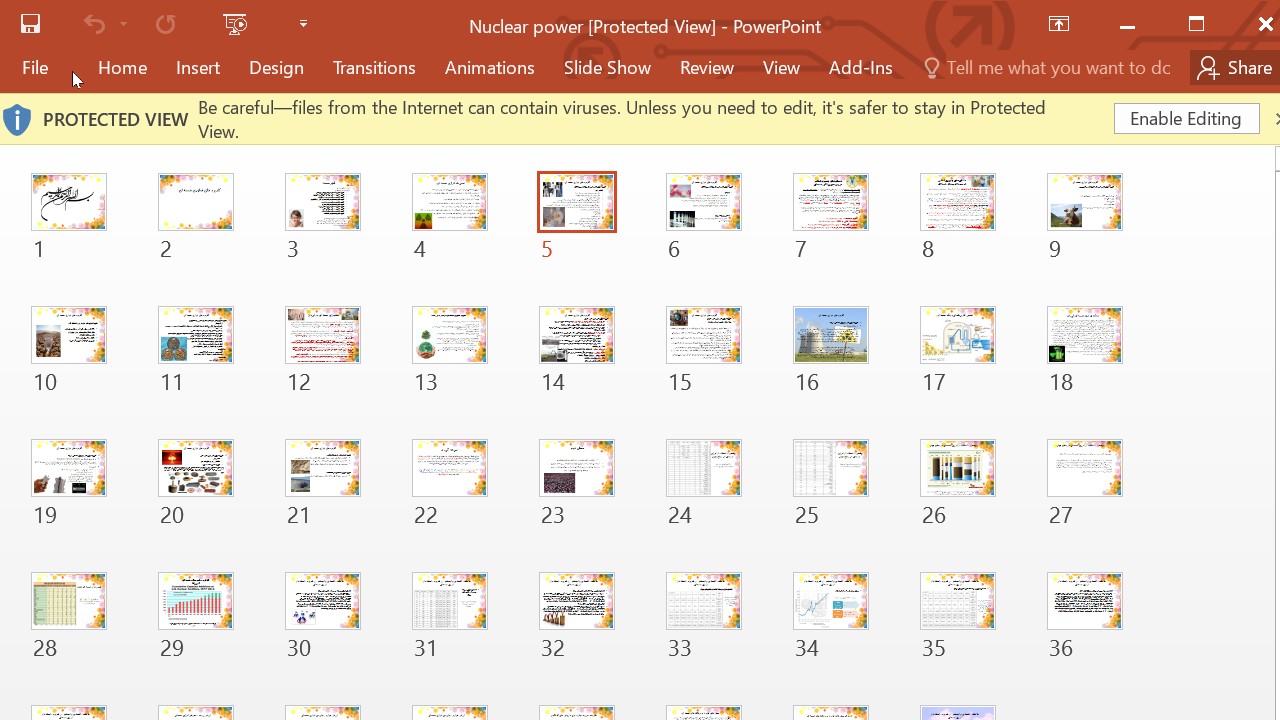This screenshot has height=720, width=1280.
Task: Select slide 2 thumbnail
Action: [196, 202]
